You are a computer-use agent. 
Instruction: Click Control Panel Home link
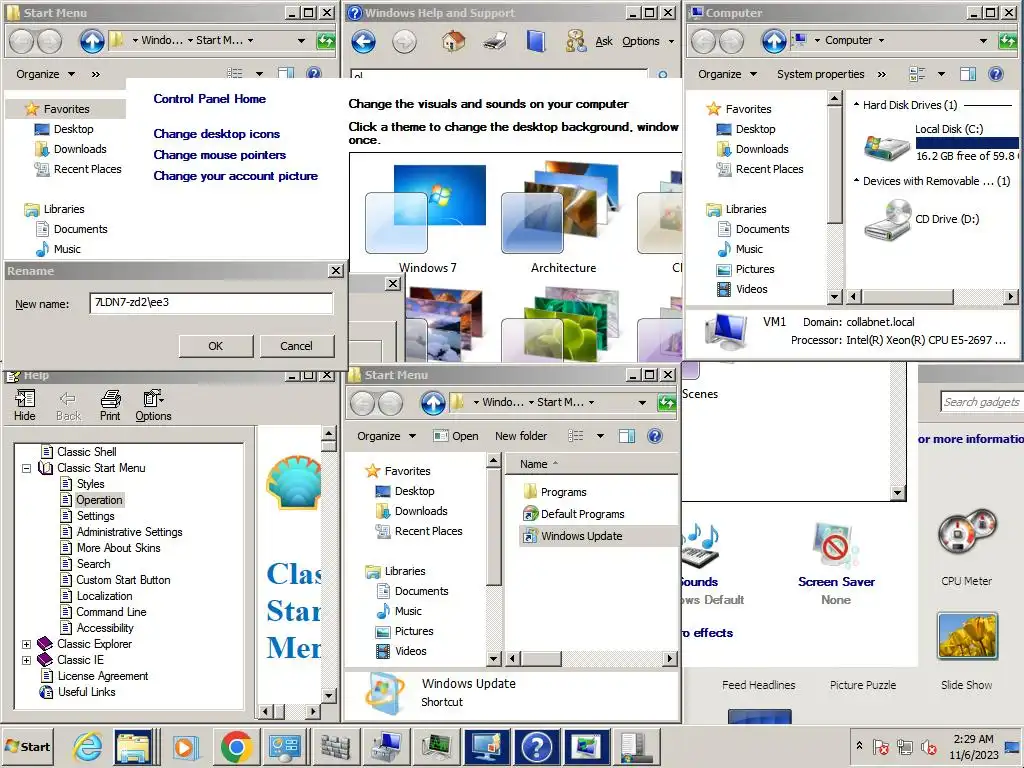coord(210,99)
